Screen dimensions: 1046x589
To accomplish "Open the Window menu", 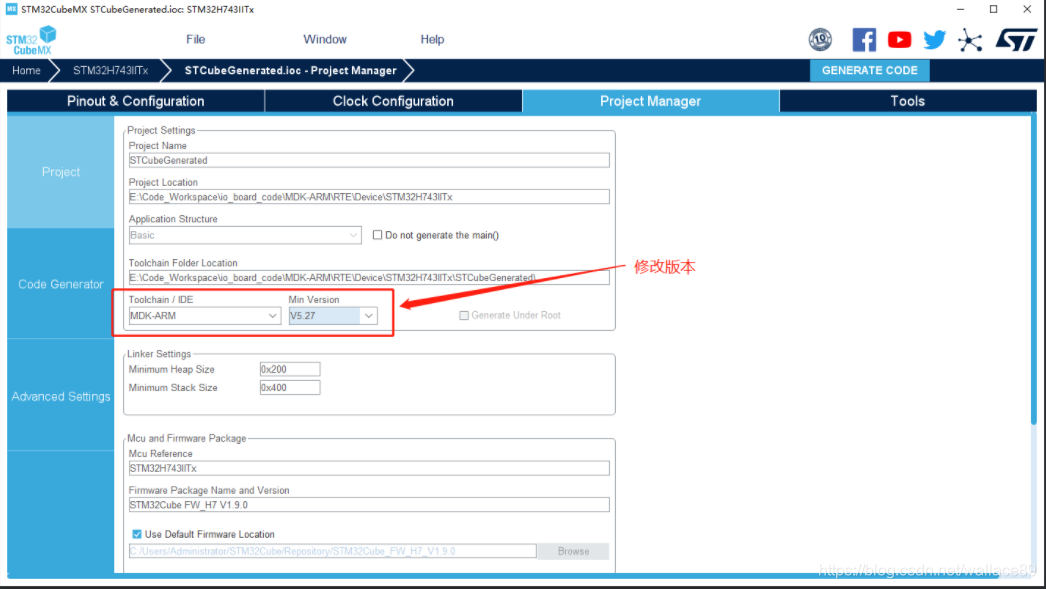I will [324, 39].
